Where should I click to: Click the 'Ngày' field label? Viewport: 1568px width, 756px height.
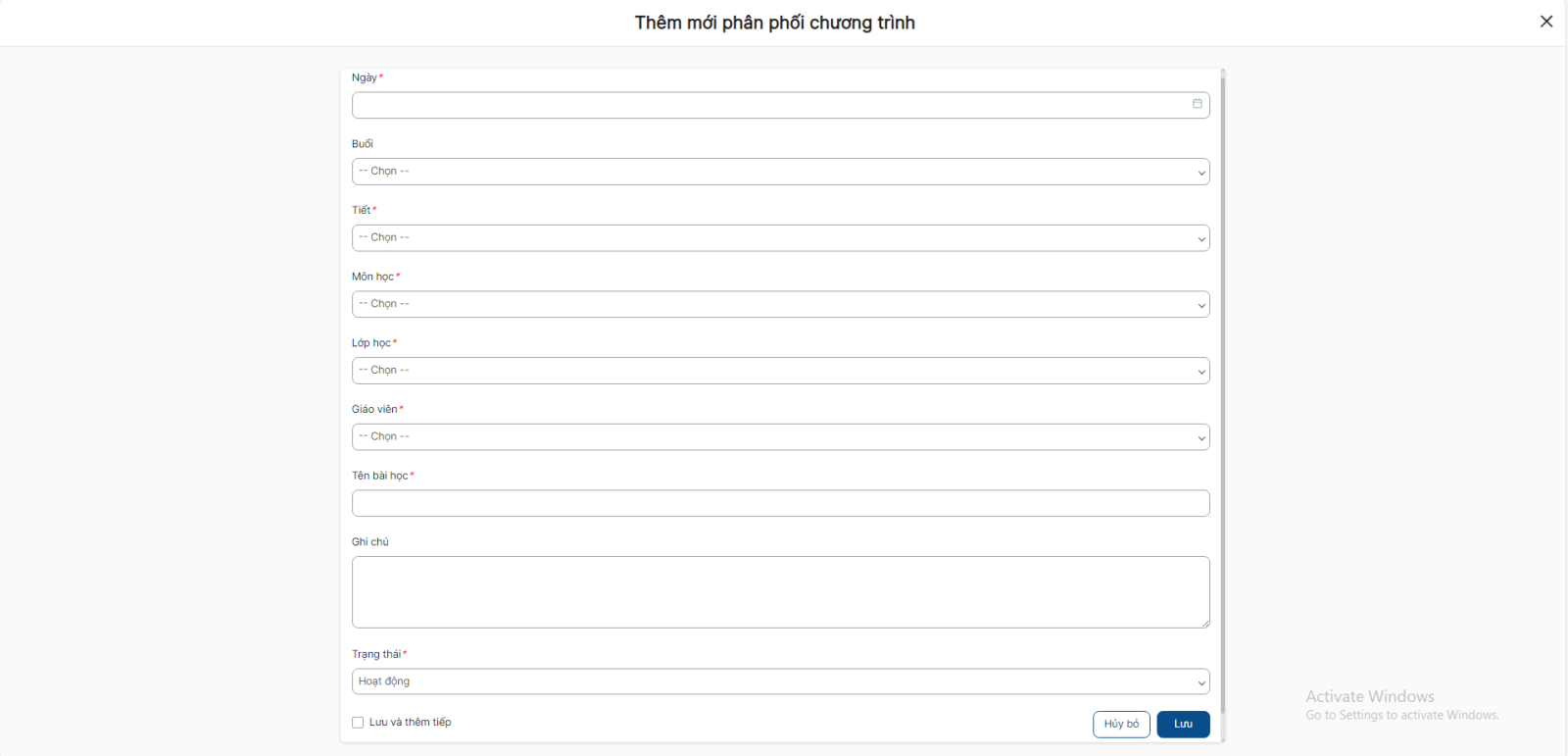click(x=364, y=77)
